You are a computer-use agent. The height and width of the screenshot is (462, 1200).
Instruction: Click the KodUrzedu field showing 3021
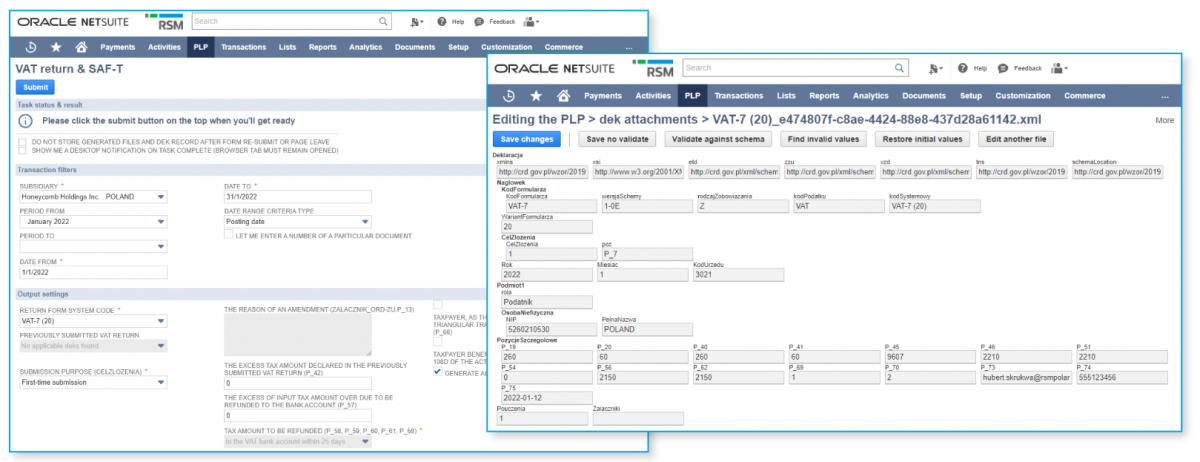tap(737, 275)
